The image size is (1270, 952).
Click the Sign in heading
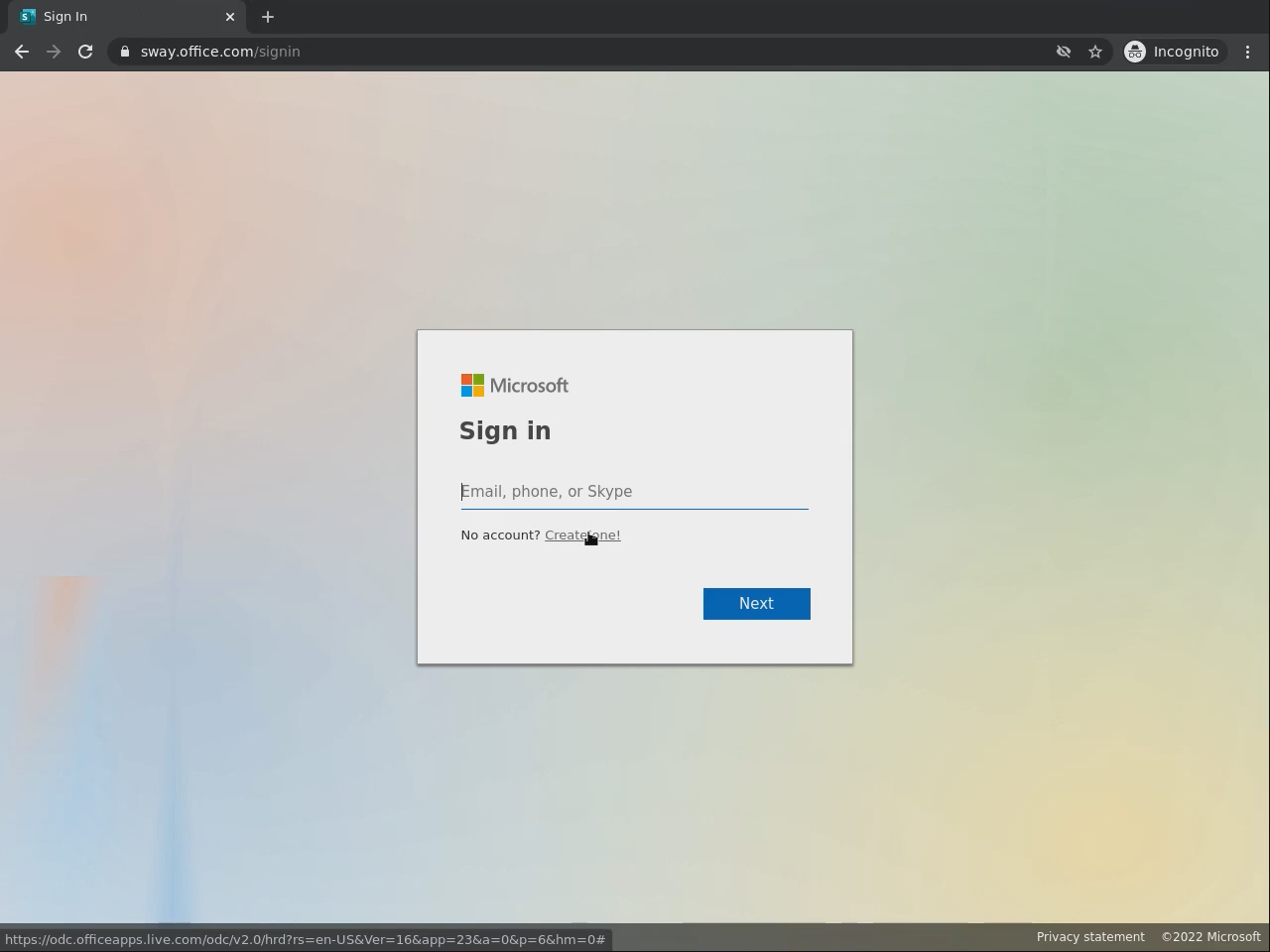pyautogui.click(x=505, y=431)
